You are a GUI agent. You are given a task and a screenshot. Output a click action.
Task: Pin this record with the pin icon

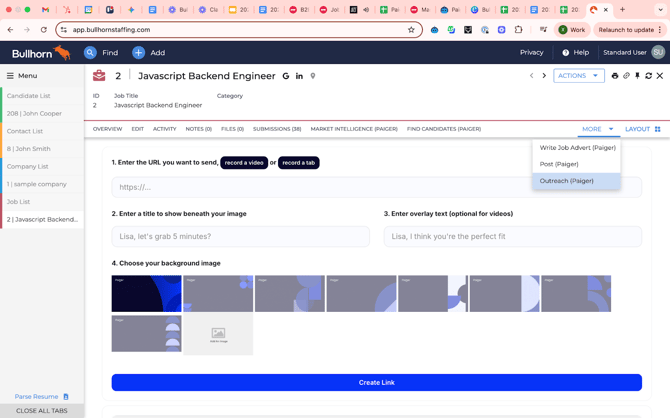(637, 76)
